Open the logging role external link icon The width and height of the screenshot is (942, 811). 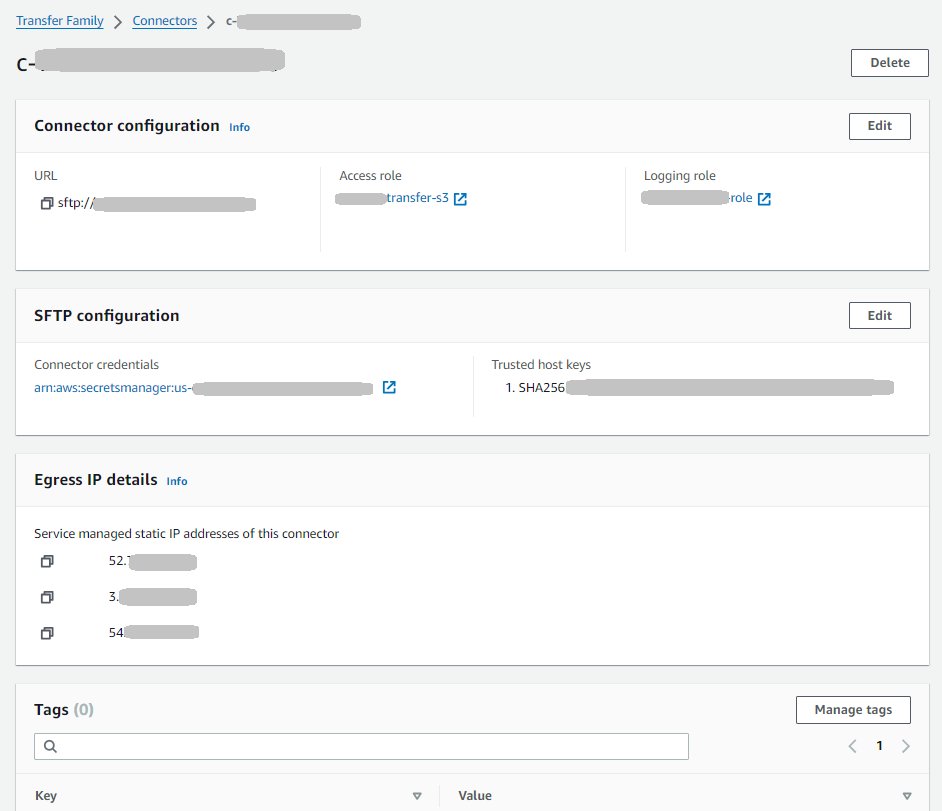[764, 199]
